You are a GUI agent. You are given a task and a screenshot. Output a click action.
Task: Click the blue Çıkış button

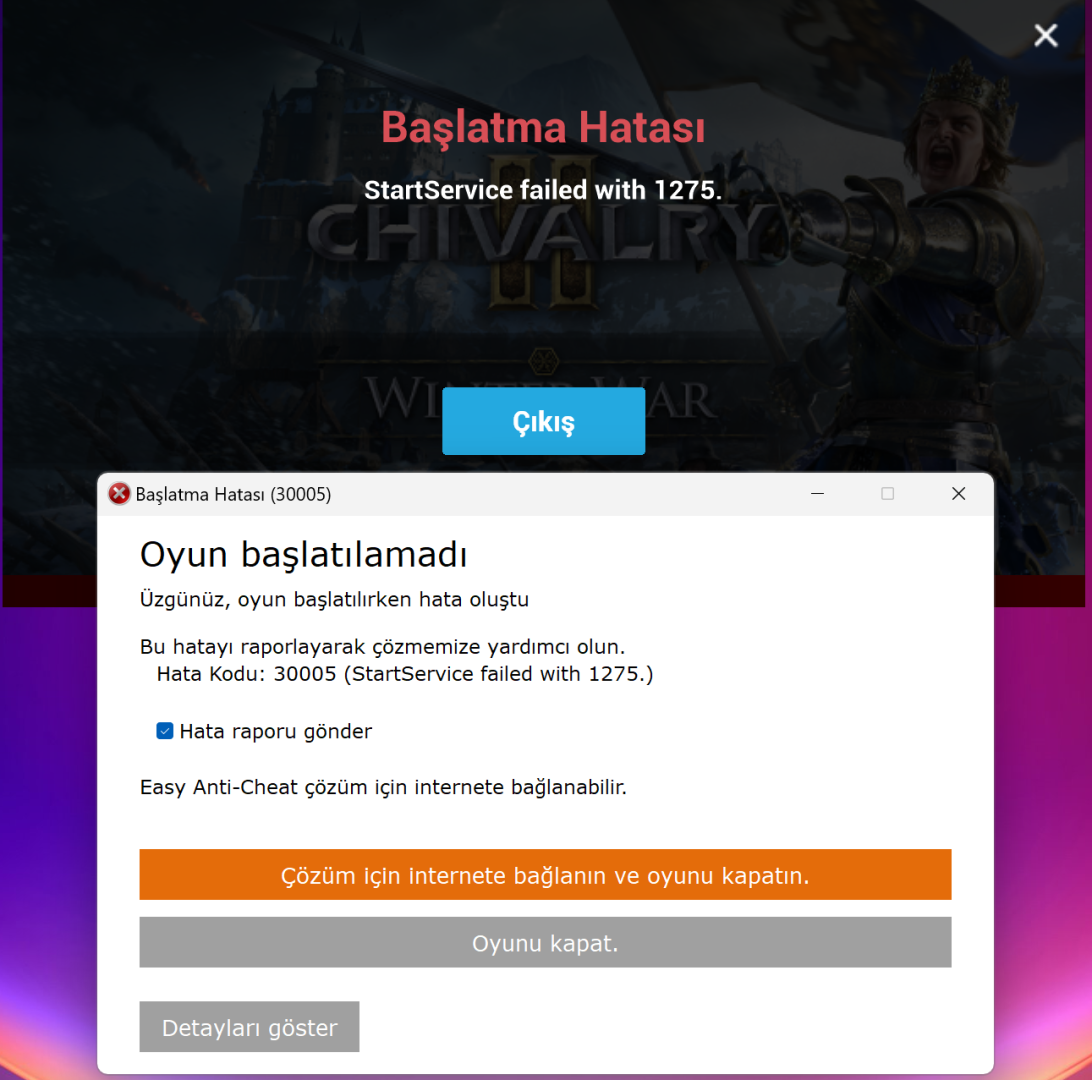tap(543, 421)
